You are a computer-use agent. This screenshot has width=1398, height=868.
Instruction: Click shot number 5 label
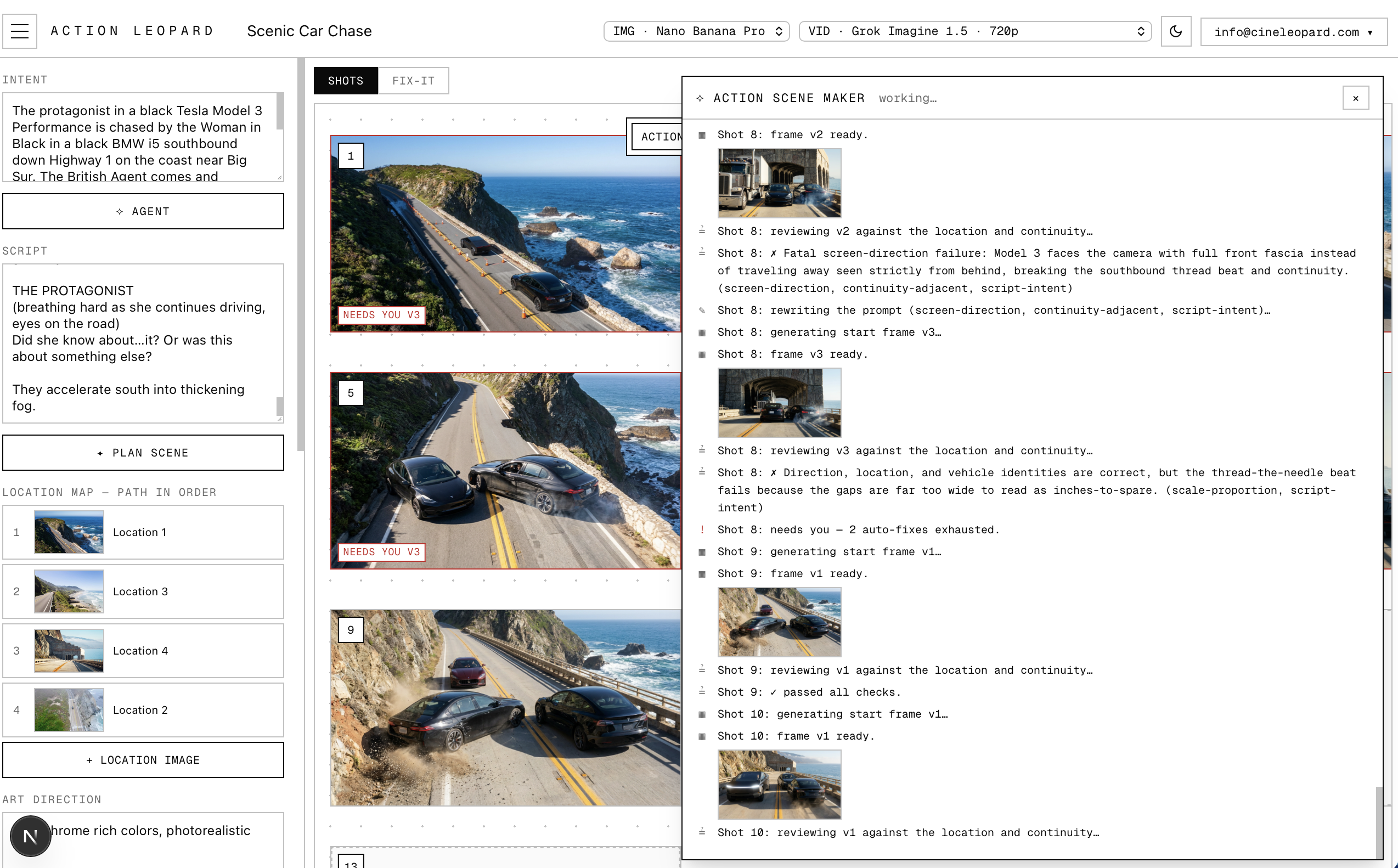point(351,393)
